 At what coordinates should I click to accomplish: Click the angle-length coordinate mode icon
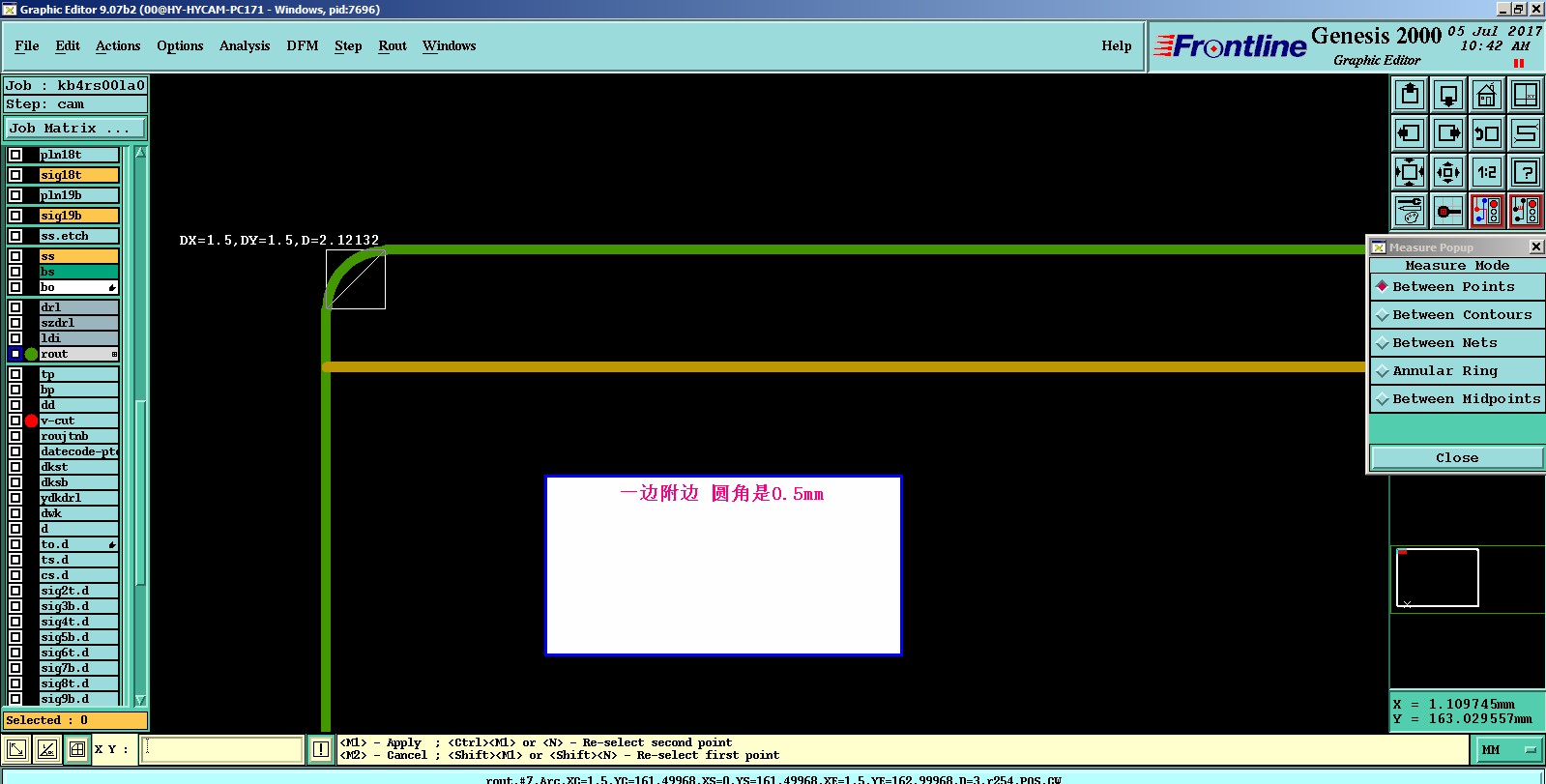click(46, 749)
